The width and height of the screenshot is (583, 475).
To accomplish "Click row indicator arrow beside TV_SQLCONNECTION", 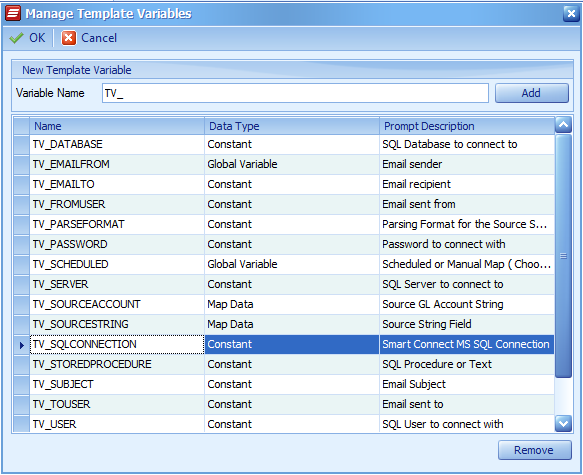I will (22, 345).
